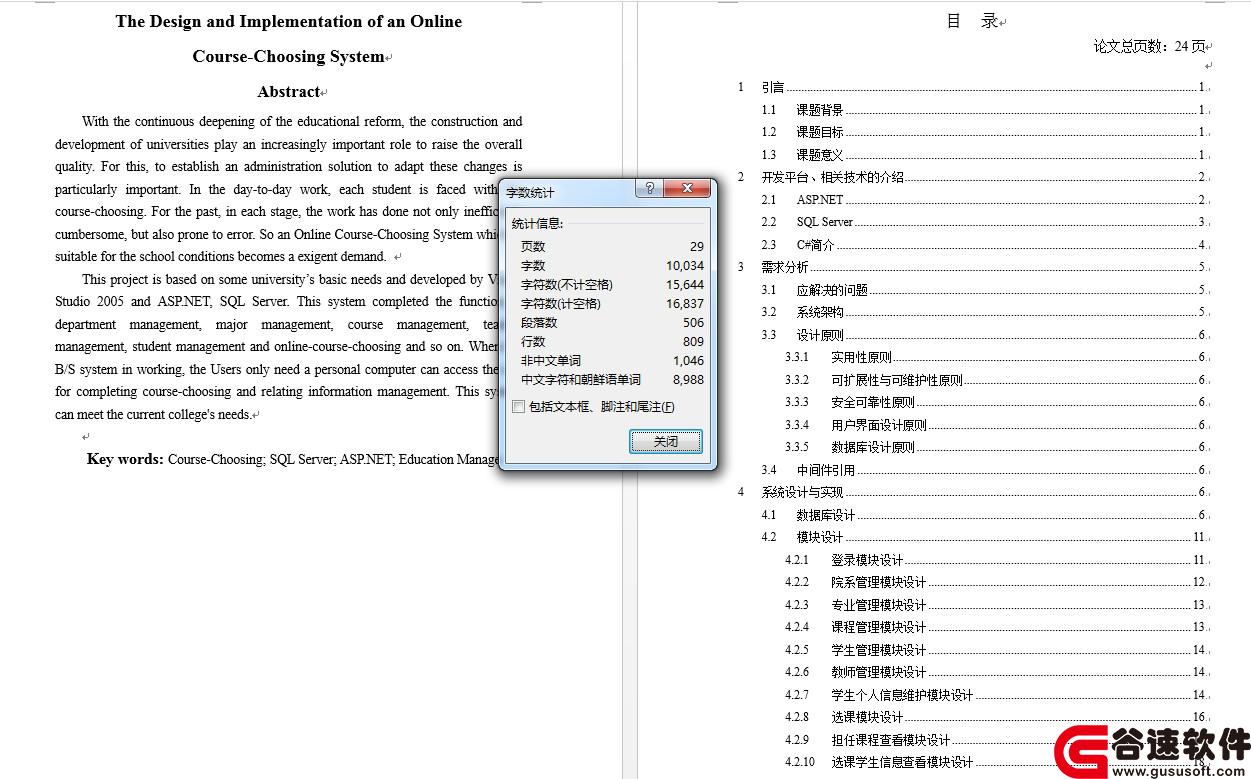Screen dimensions: 1251x779
Task: Click the title line The Design and Implementation
Action: point(288,21)
